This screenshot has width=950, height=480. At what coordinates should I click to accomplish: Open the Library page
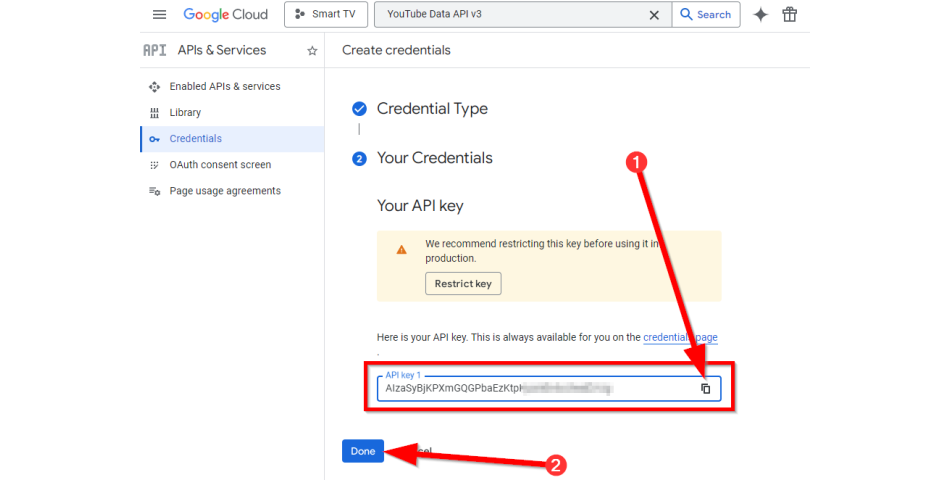tap(185, 113)
